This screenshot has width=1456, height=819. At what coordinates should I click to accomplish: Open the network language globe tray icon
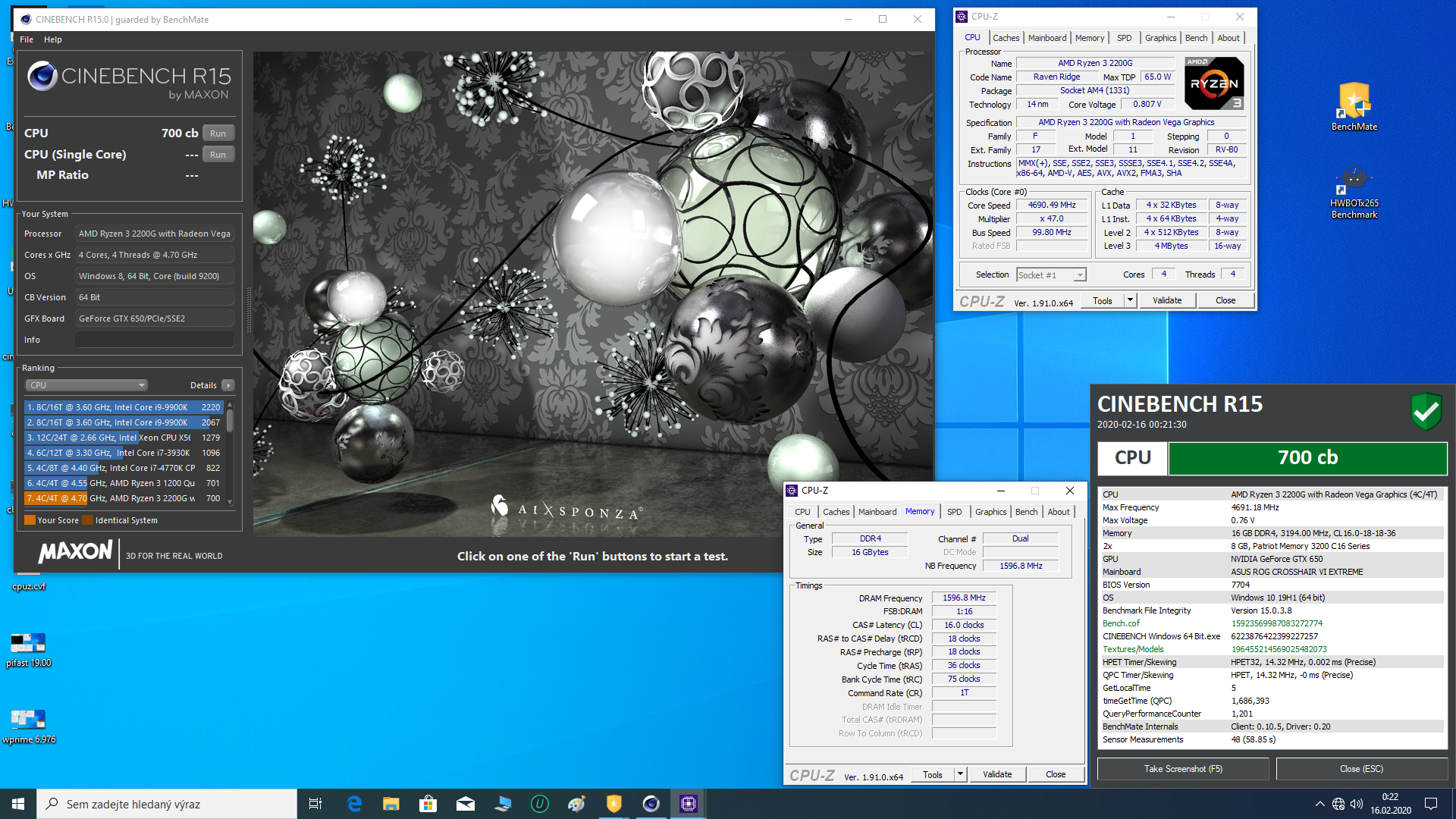1338,804
